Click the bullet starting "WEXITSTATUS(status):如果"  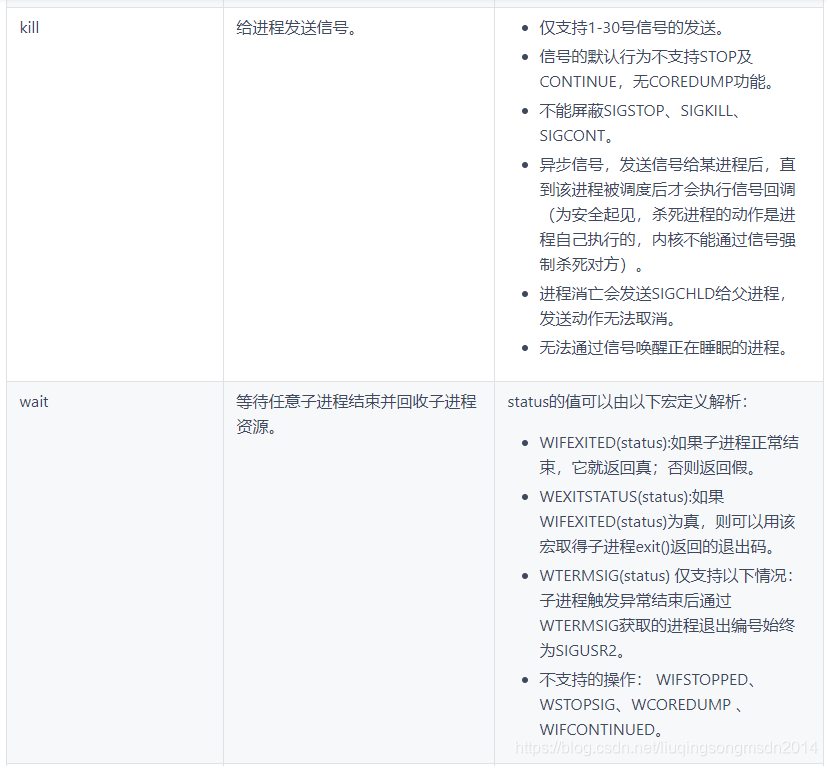click(x=667, y=522)
